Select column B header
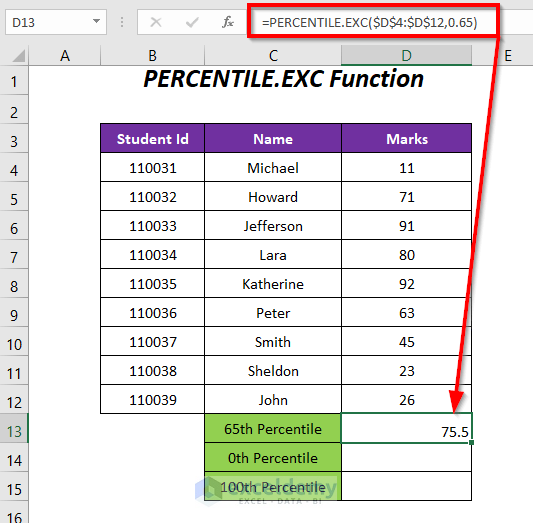Screen dimensions: 533x523 (153, 56)
